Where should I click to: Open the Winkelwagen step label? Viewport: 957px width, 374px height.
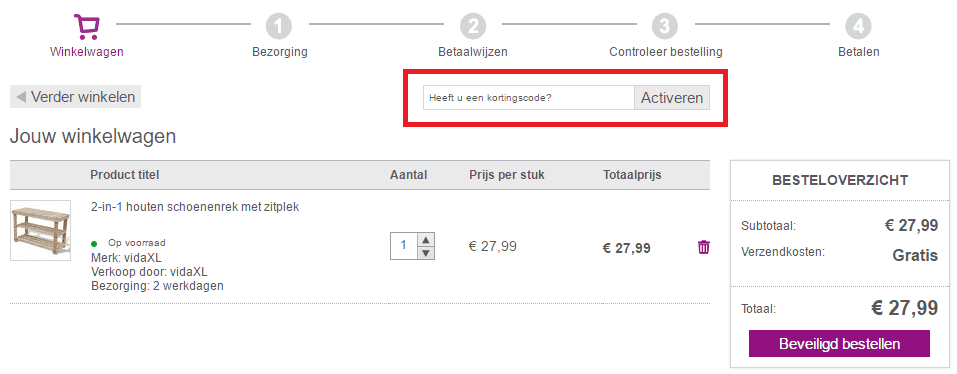[x=87, y=52]
